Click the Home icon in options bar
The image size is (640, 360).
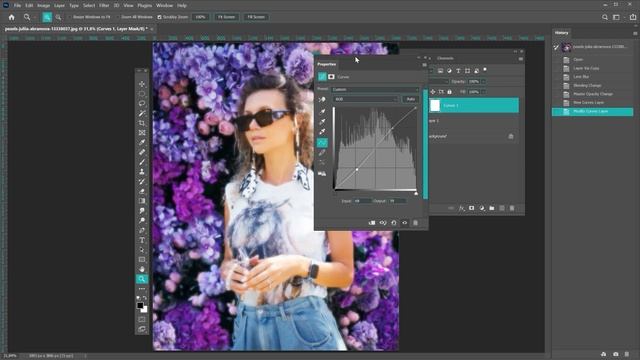pyautogui.click(x=11, y=17)
